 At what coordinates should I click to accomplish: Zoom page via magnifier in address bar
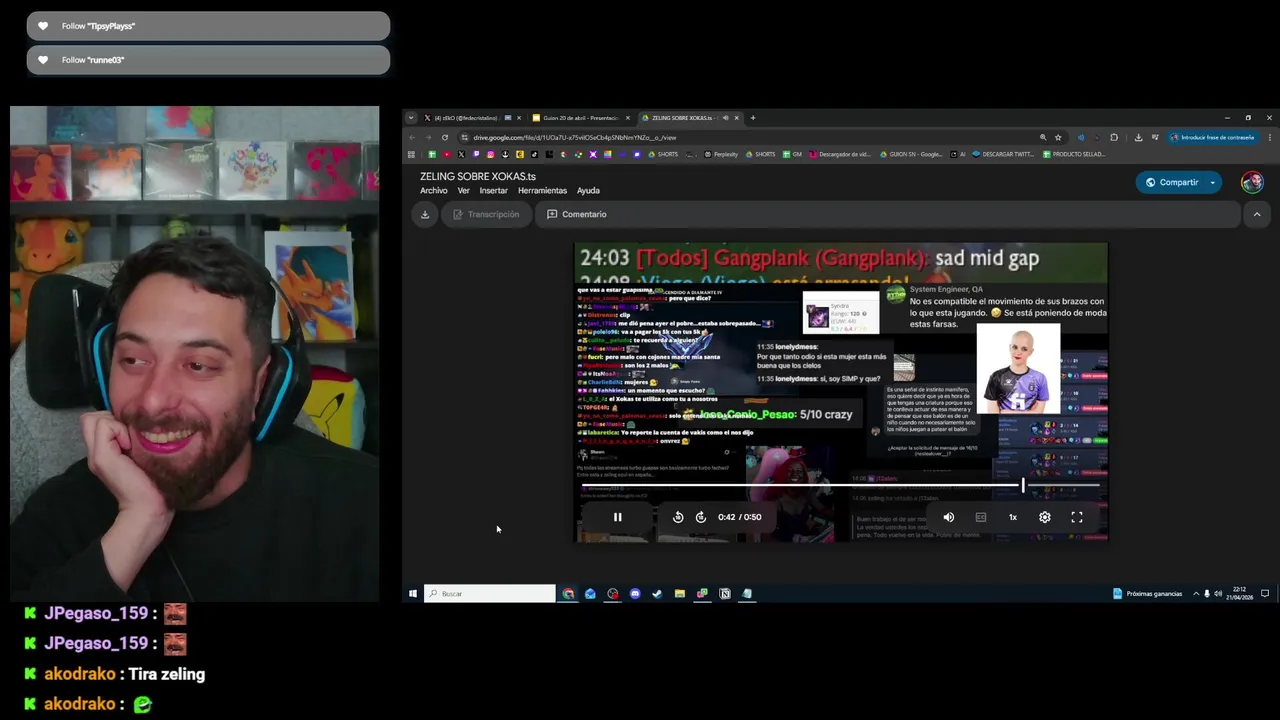pyautogui.click(x=1043, y=137)
